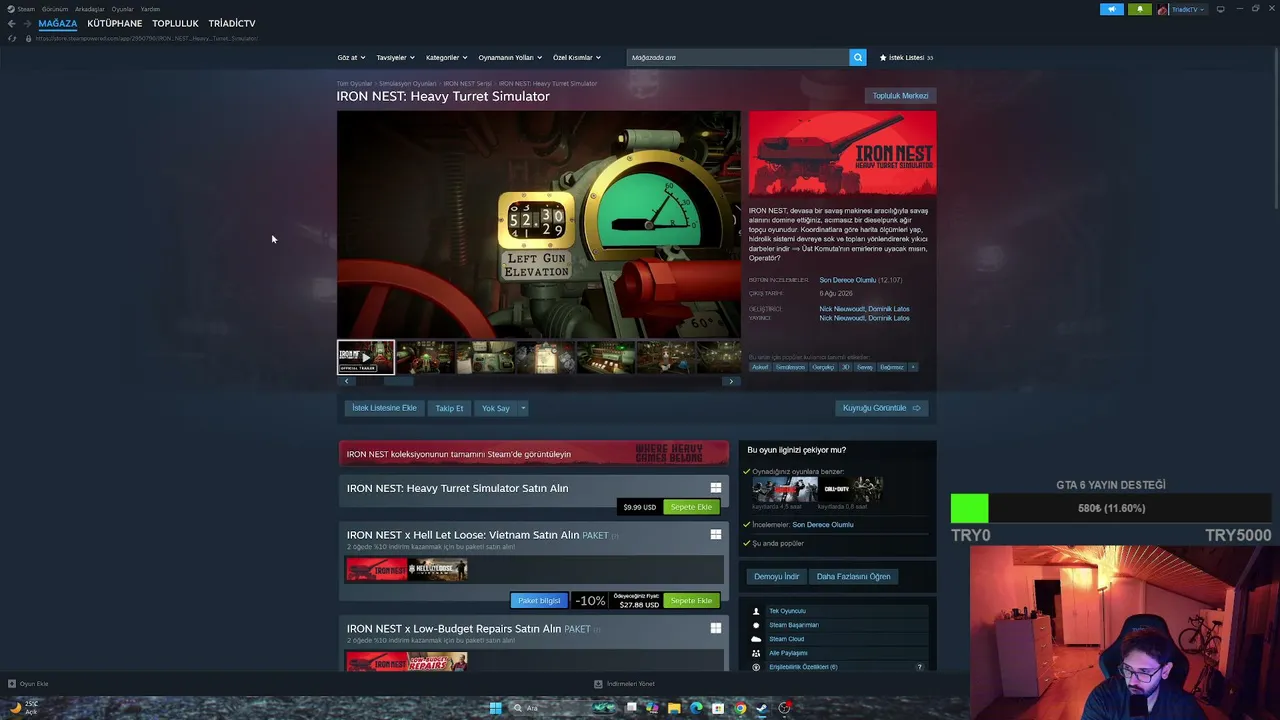Viewport: 1280px width, 720px height.
Task: Expand the Özel Kısımlar dropdown
Action: coord(577,57)
